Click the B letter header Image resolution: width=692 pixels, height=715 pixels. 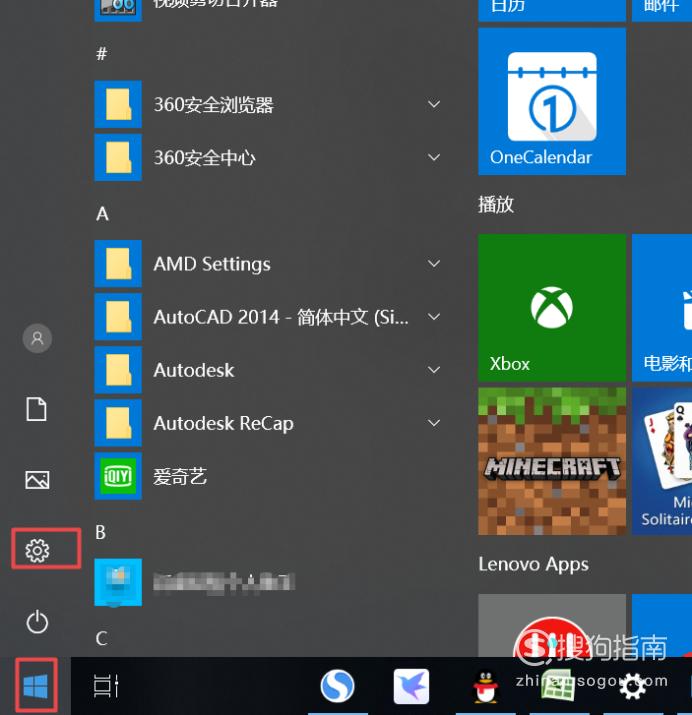click(101, 532)
